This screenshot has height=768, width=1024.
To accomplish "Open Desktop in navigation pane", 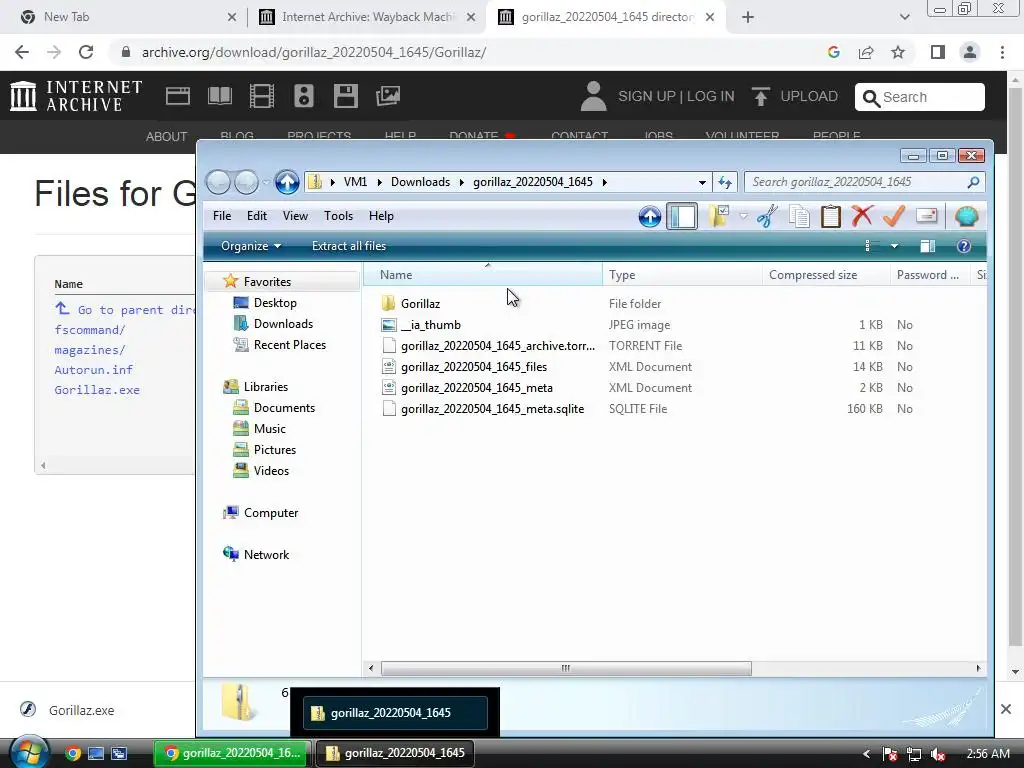I will (275, 303).
